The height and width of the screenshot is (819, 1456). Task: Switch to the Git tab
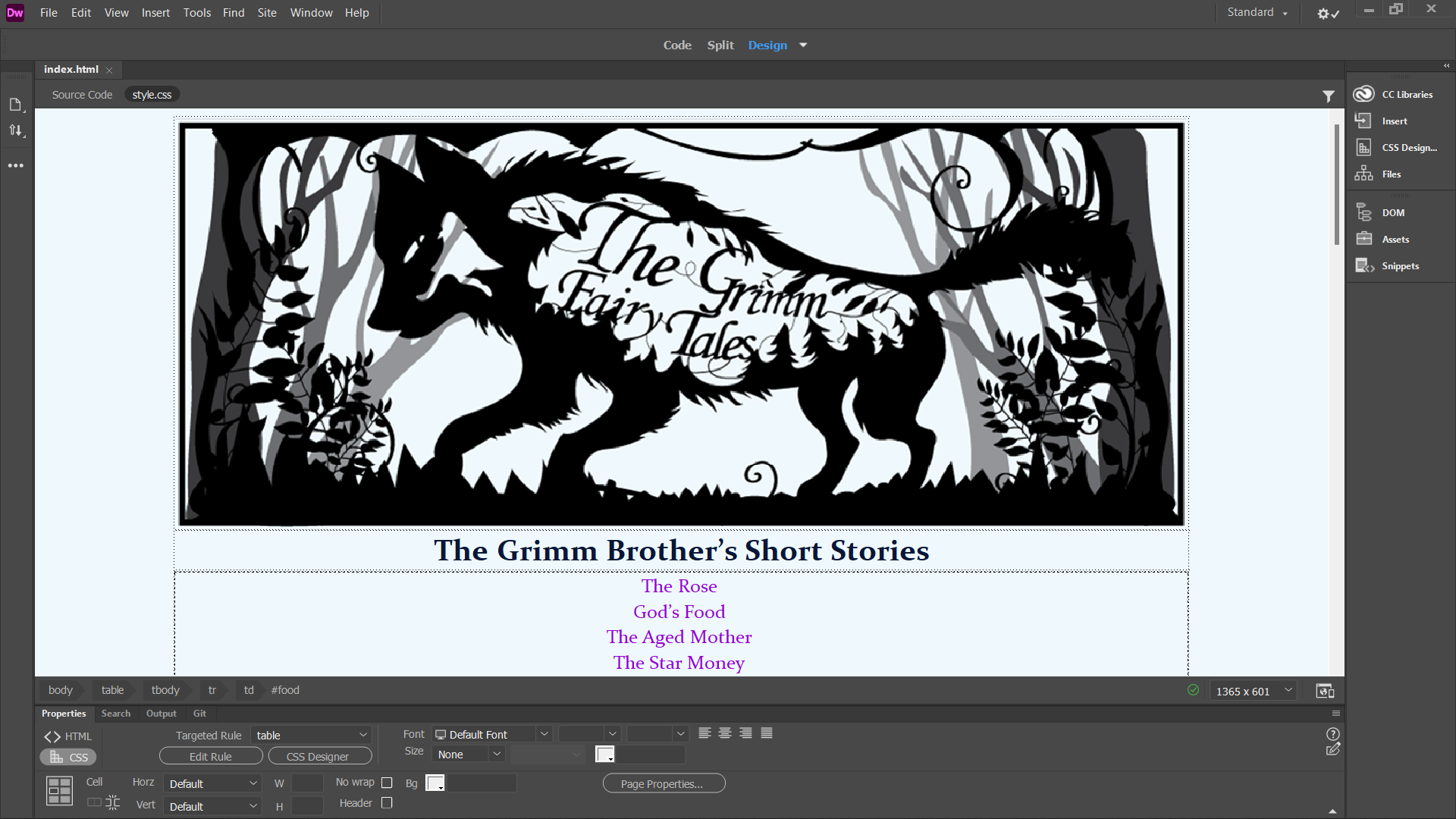tap(199, 714)
